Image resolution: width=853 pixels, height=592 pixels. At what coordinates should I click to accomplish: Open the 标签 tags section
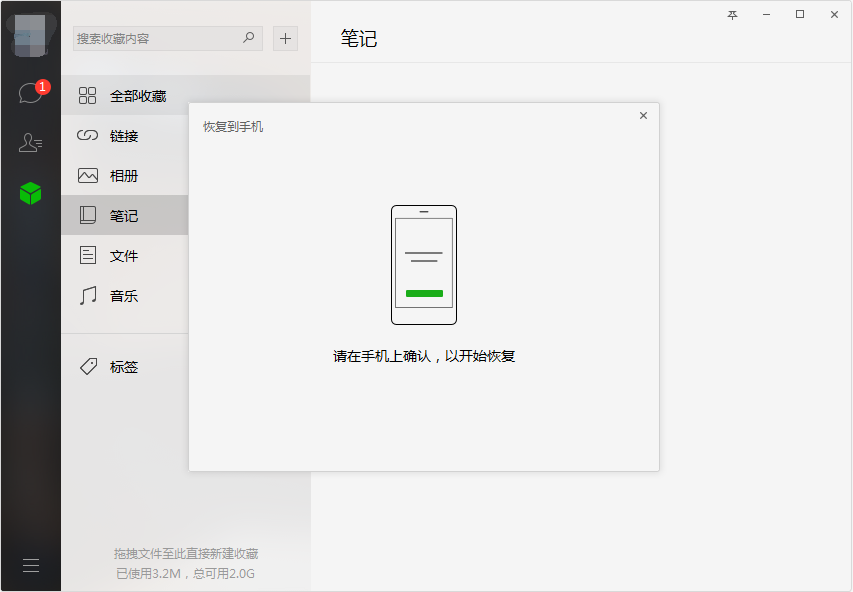click(125, 367)
